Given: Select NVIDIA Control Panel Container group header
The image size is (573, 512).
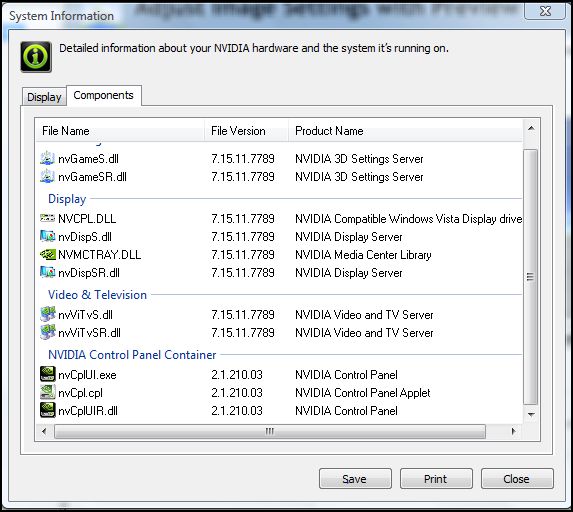Looking at the screenshot, I should pyautogui.click(x=132, y=354).
